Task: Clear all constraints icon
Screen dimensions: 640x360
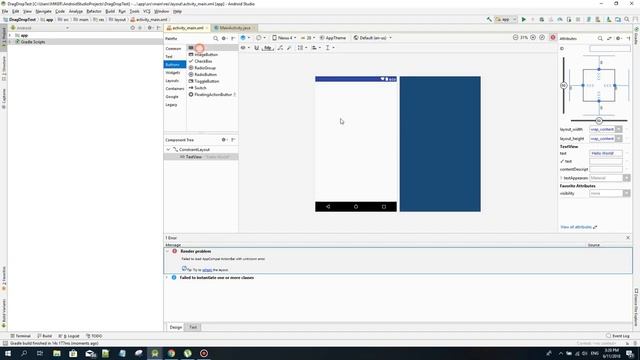Action: 280,48
